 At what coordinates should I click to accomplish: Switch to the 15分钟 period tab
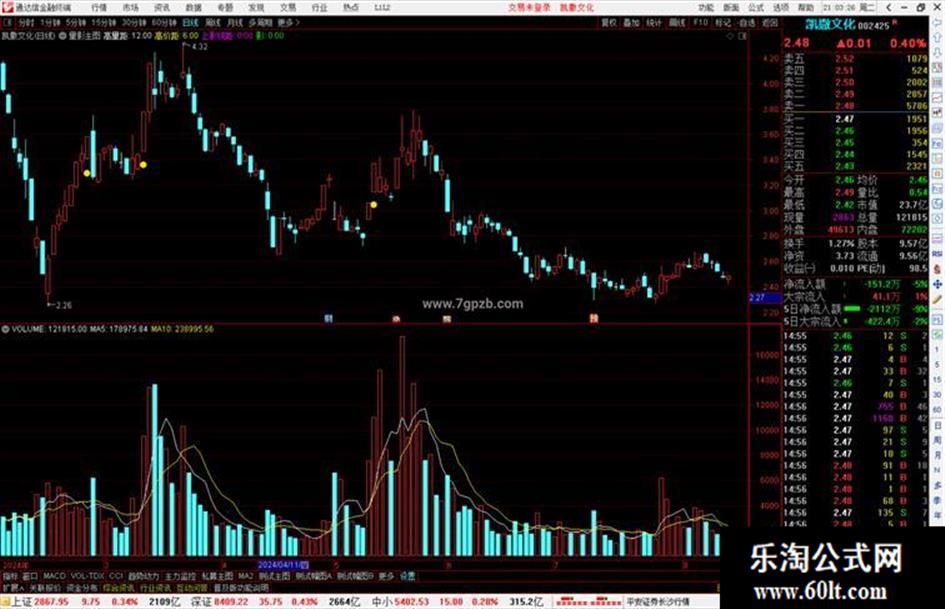pyautogui.click(x=104, y=22)
